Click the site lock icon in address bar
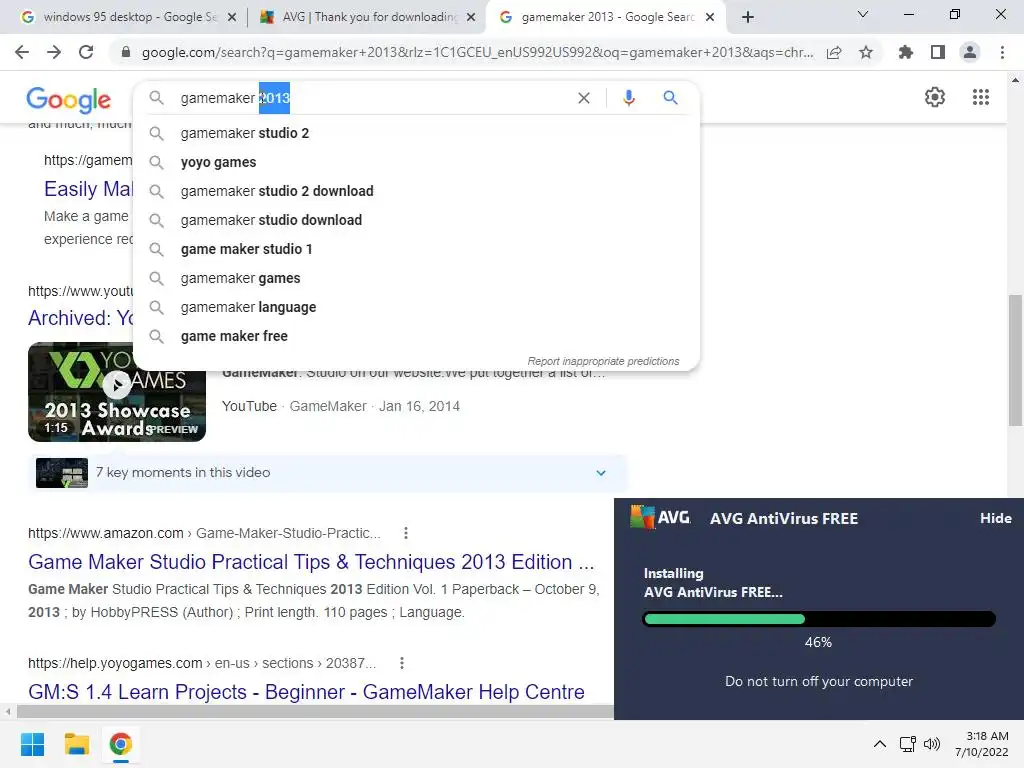 [125, 52]
